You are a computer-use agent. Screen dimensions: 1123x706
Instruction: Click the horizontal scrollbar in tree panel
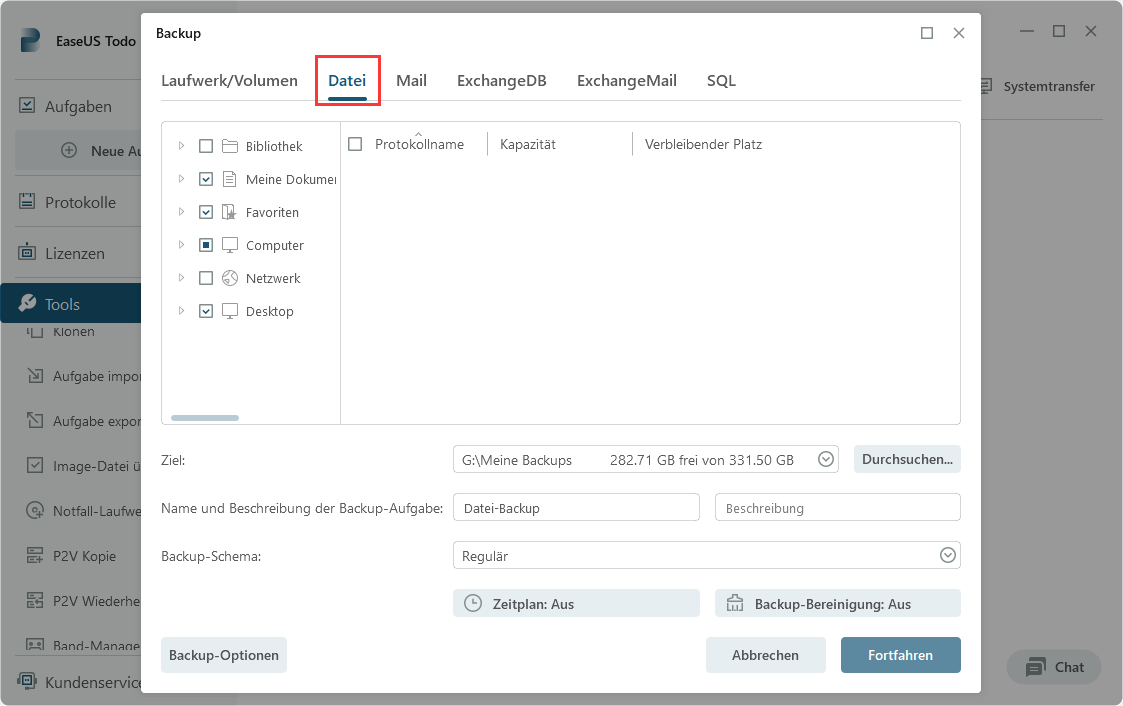point(205,418)
